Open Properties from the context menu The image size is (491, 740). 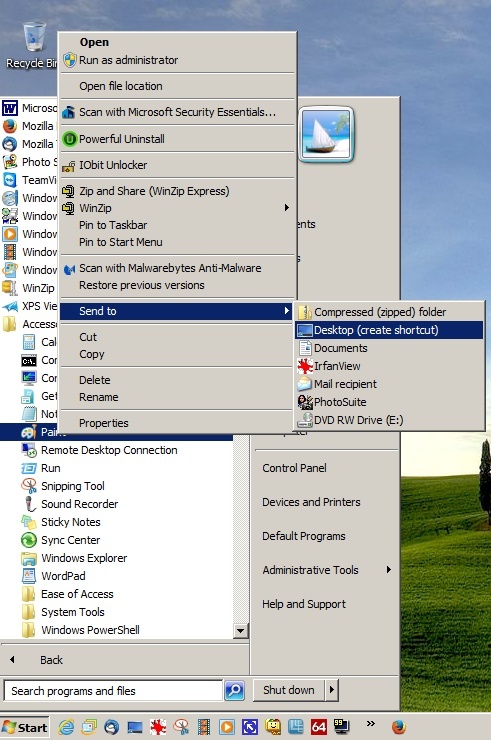pos(177,423)
